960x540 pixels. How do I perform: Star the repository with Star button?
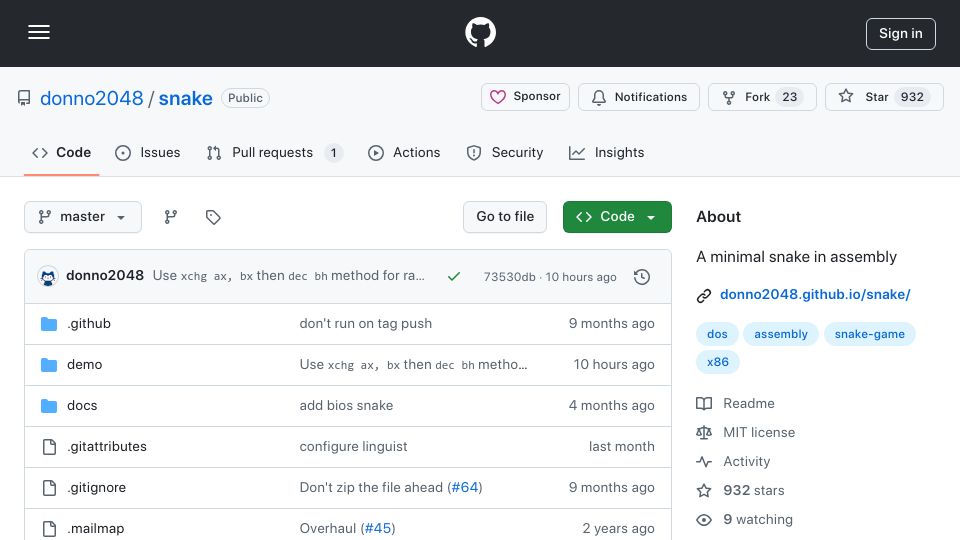point(884,97)
